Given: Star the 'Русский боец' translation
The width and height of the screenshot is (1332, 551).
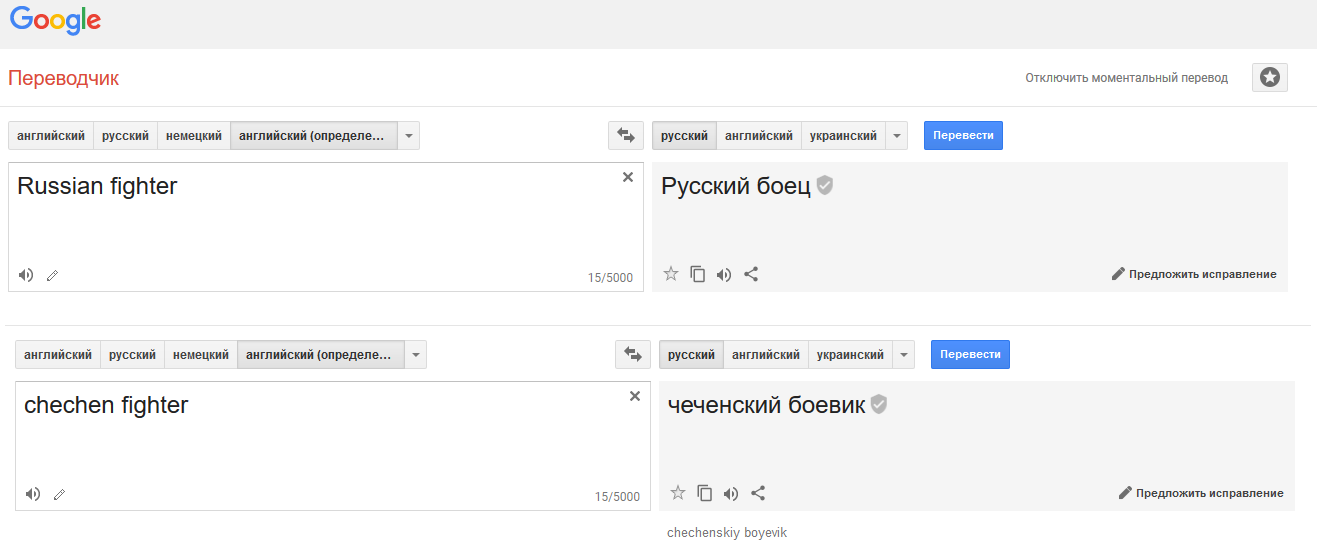Looking at the screenshot, I should pos(671,274).
